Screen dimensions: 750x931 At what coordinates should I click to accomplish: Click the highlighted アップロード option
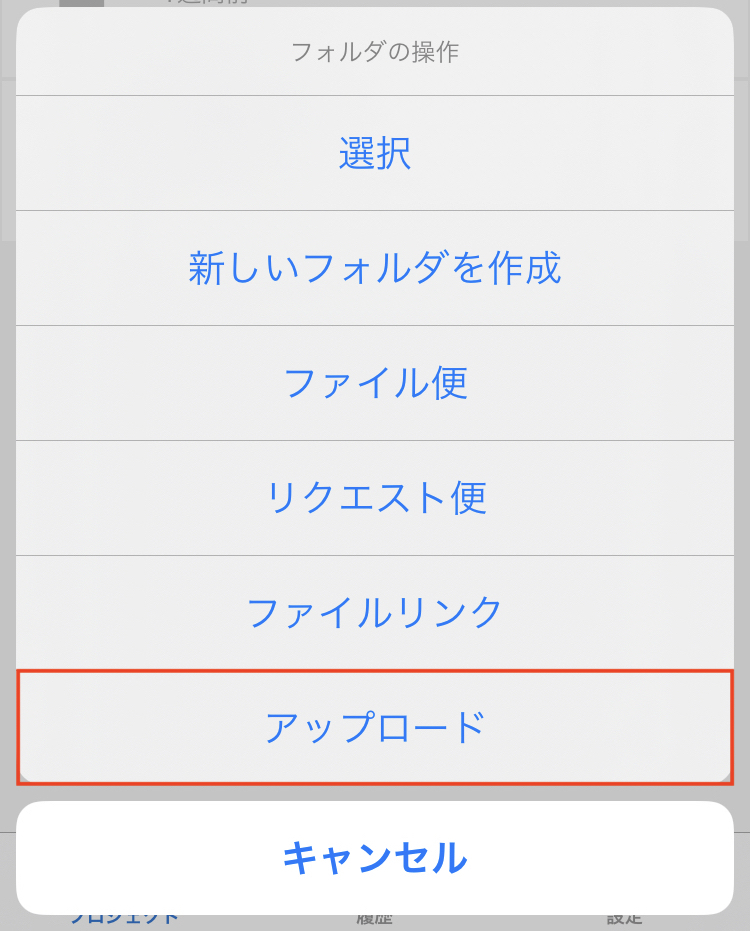pos(375,727)
